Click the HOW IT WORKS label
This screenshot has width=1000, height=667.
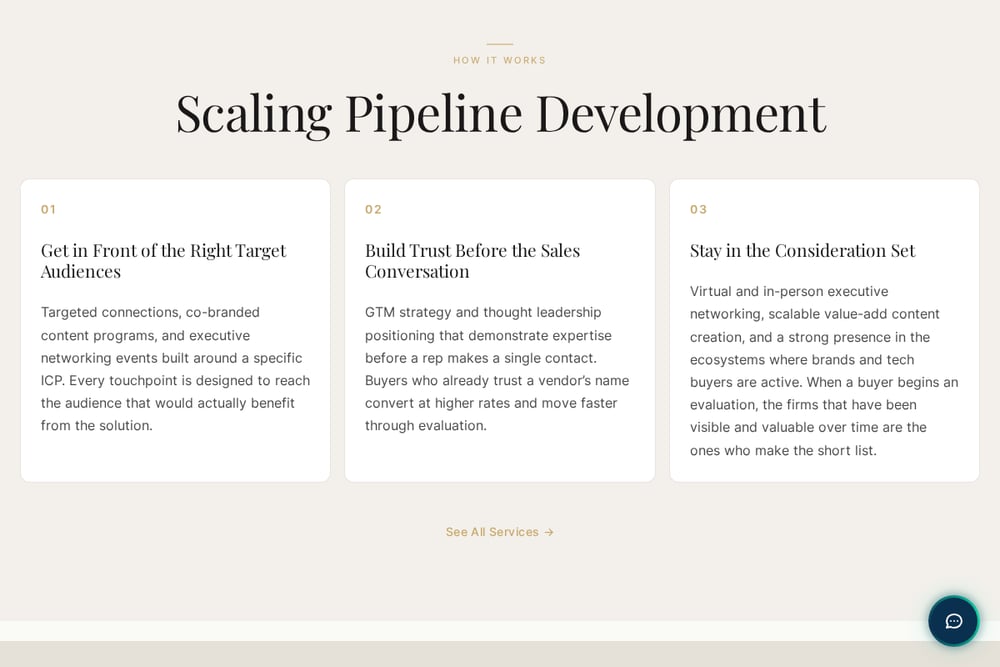coord(499,60)
